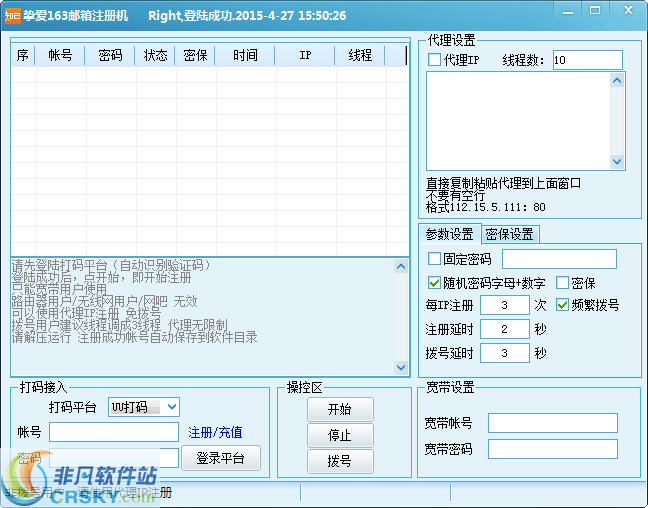Click the 时间 column header

[245, 55]
